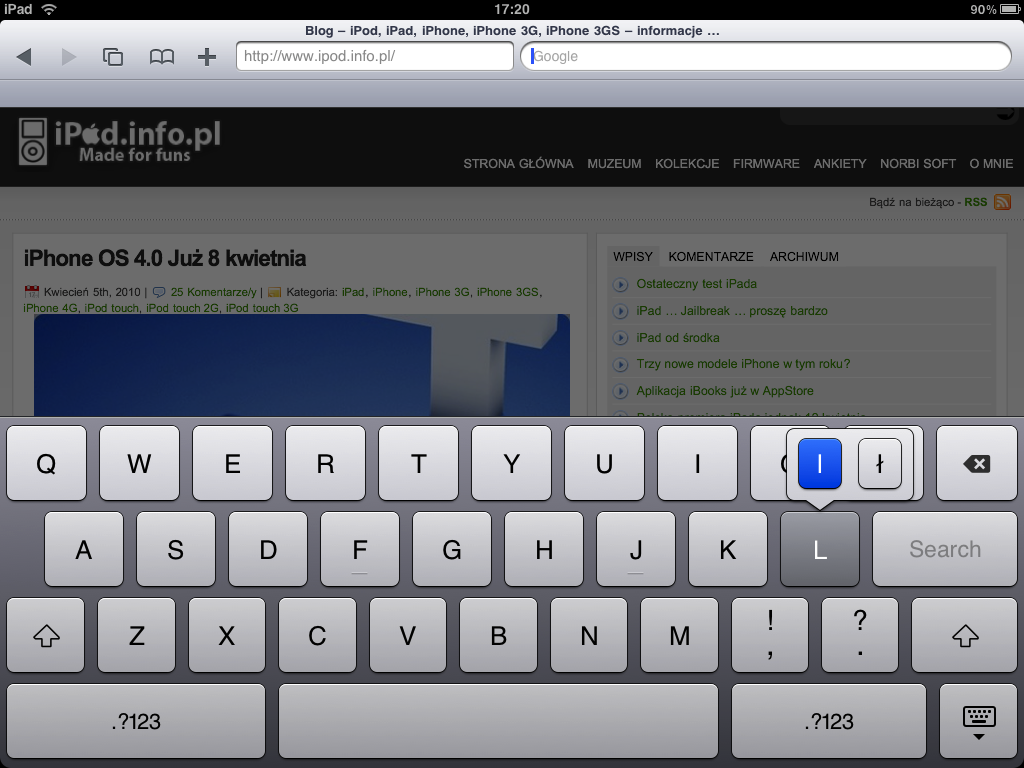1024x768 pixels.
Task: Select the ł accented popup option
Action: [880, 464]
